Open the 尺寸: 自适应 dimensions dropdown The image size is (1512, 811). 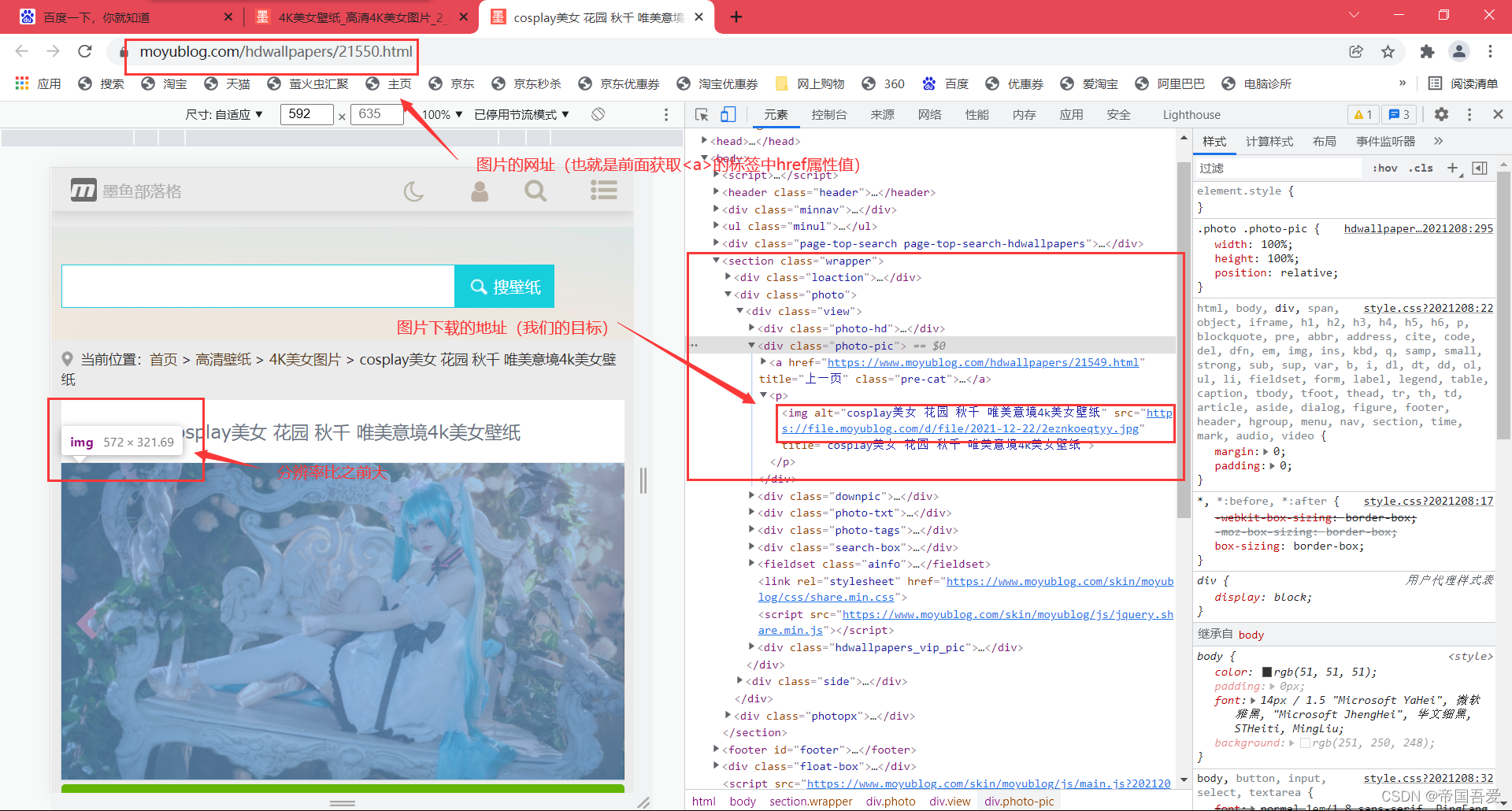(x=224, y=114)
